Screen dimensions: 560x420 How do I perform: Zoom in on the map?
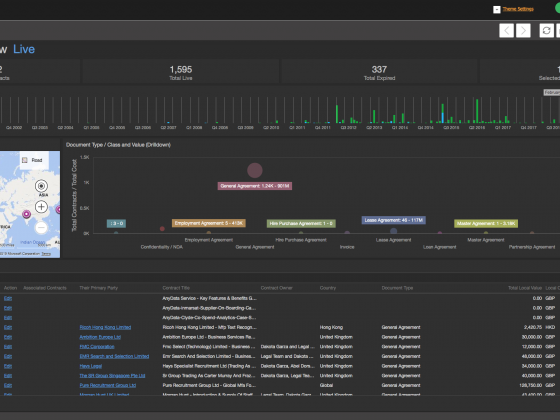pos(41,207)
